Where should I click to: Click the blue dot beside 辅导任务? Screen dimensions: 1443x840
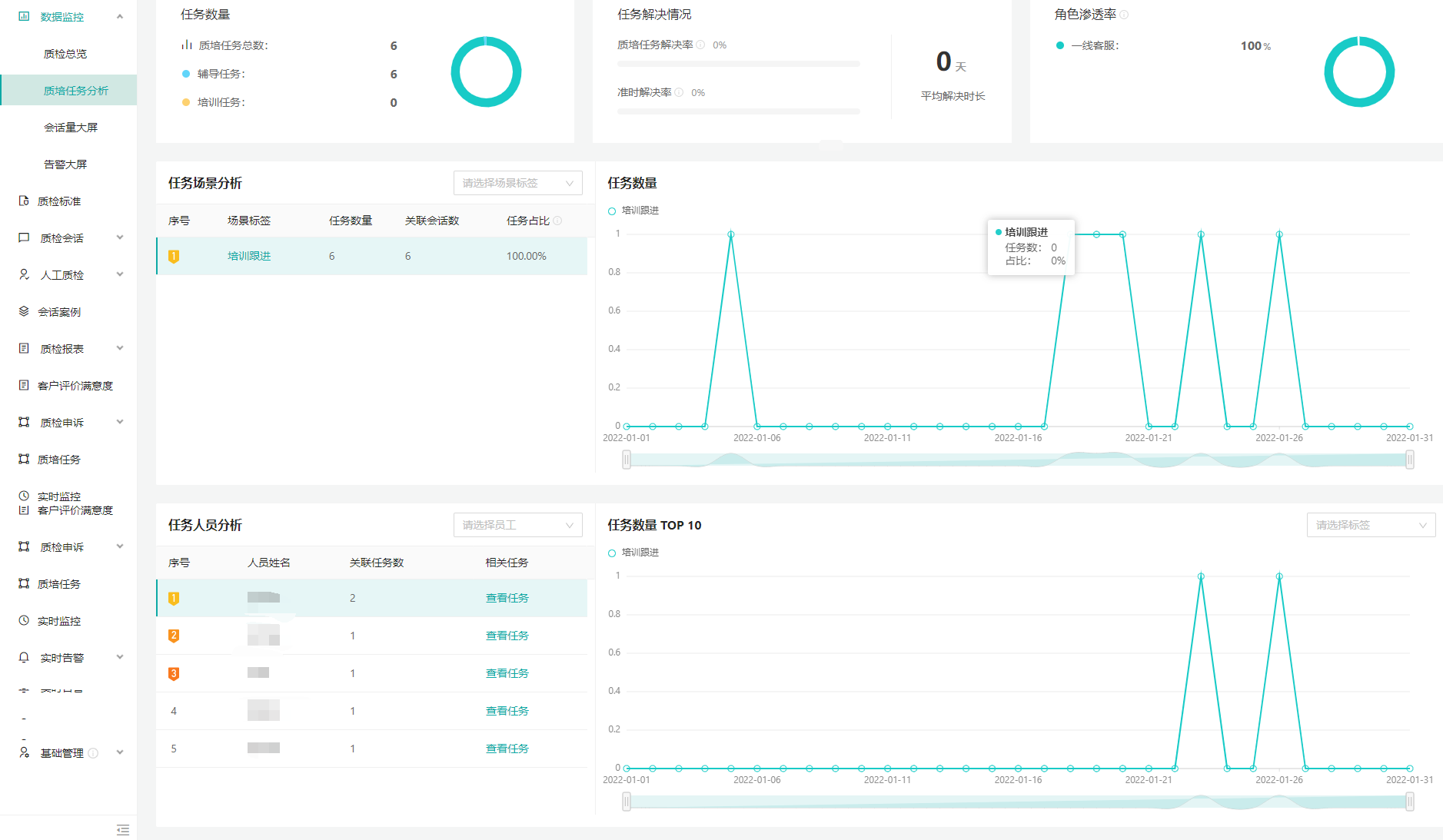point(186,74)
